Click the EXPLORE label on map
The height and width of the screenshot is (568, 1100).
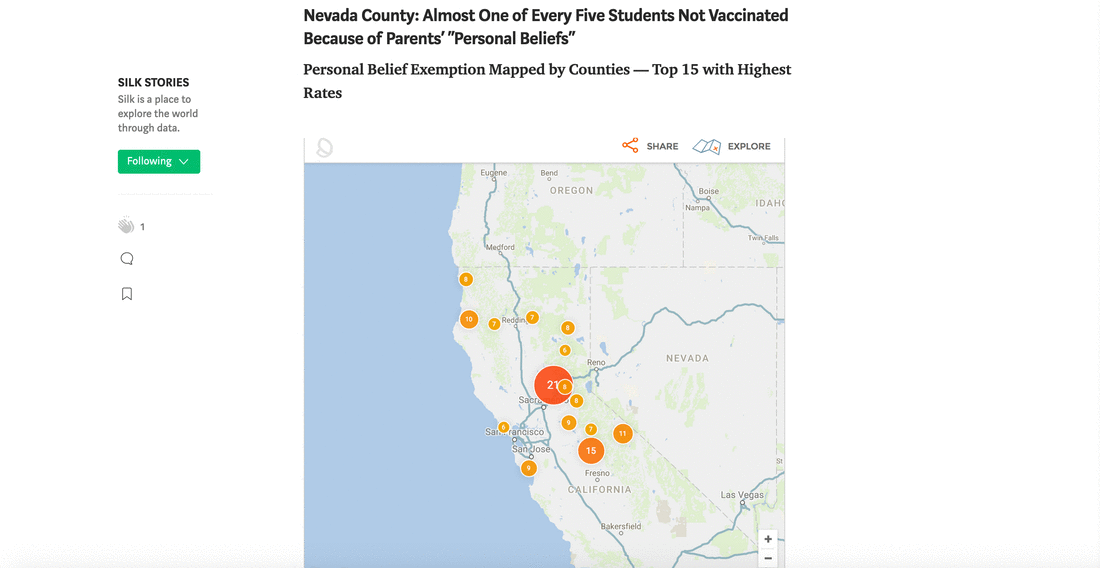(749, 146)
